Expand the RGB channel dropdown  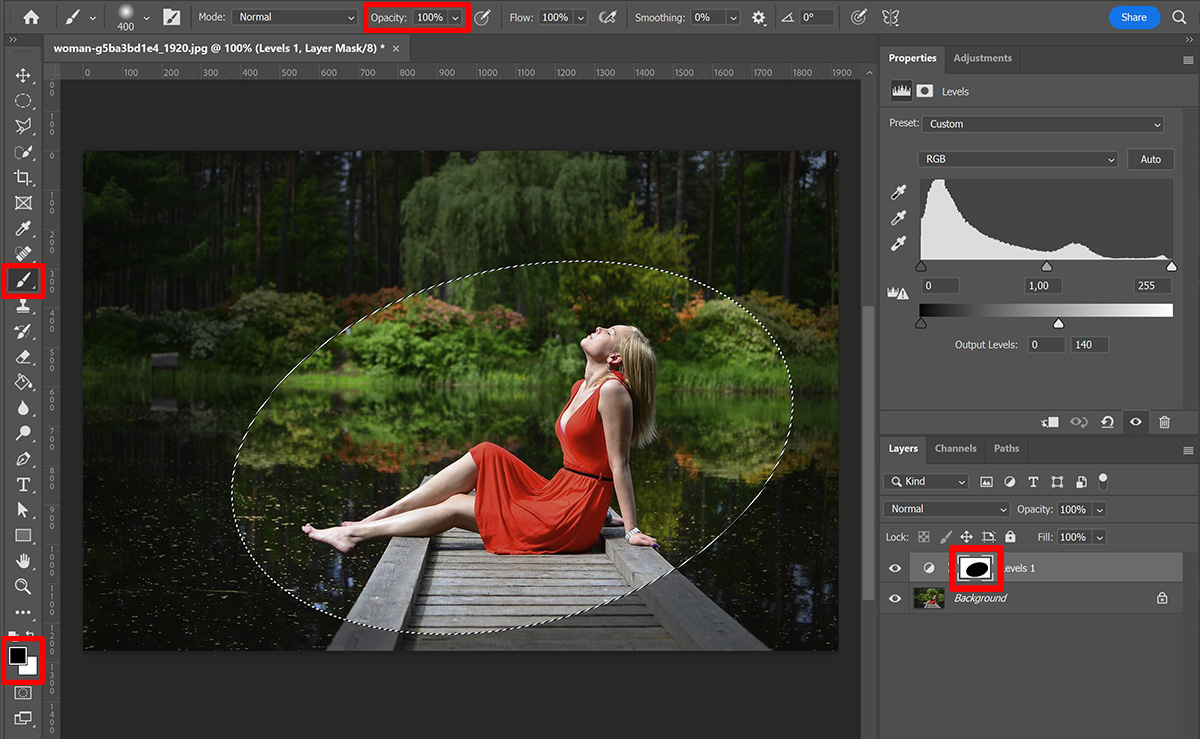[1018, 159]
